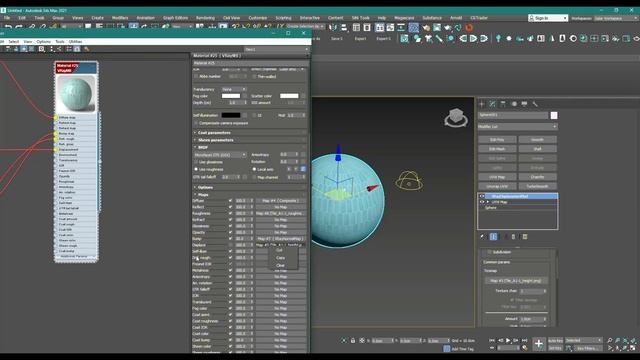Open the Display panel tab icon

(x=524, y=104)
